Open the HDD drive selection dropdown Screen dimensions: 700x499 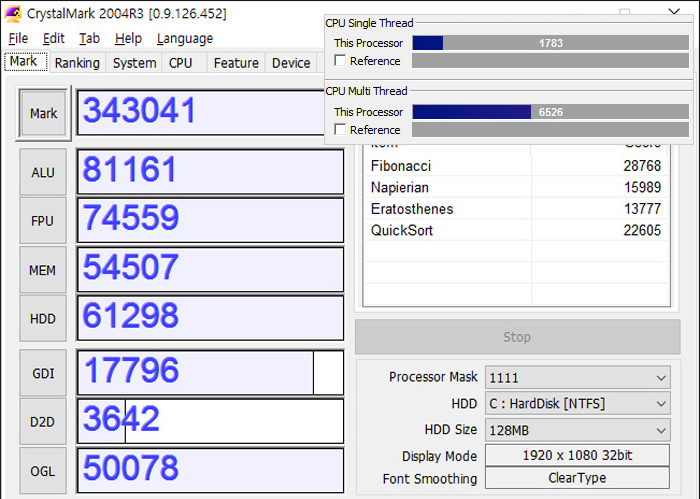point(578,403)
